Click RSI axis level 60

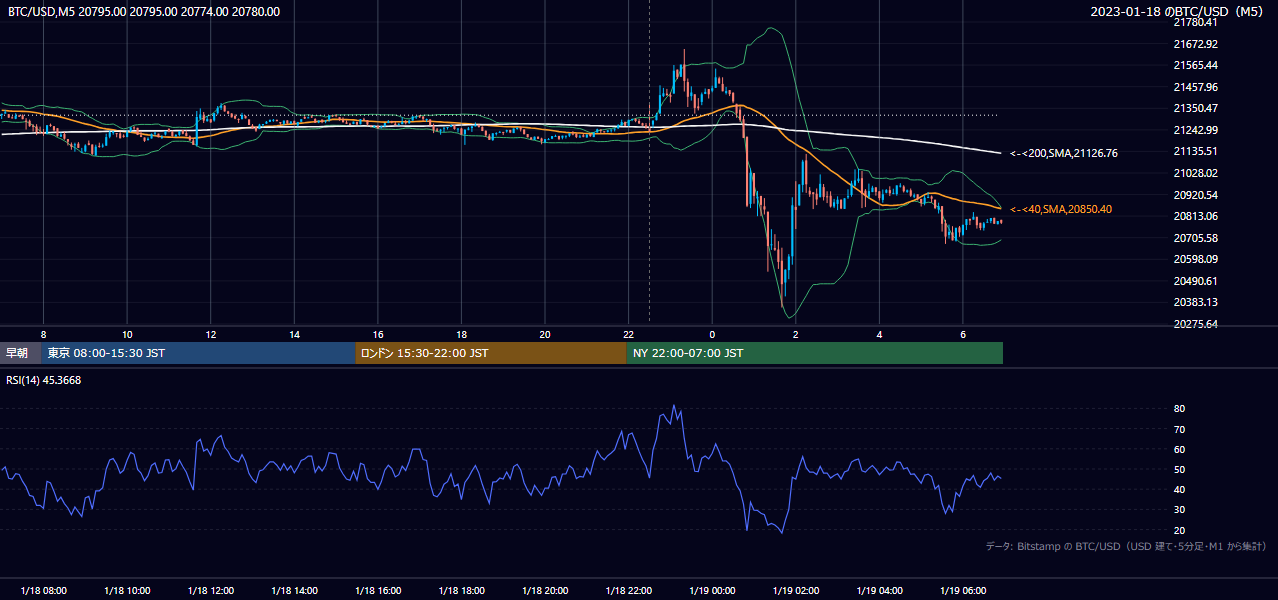(1179, 449)
